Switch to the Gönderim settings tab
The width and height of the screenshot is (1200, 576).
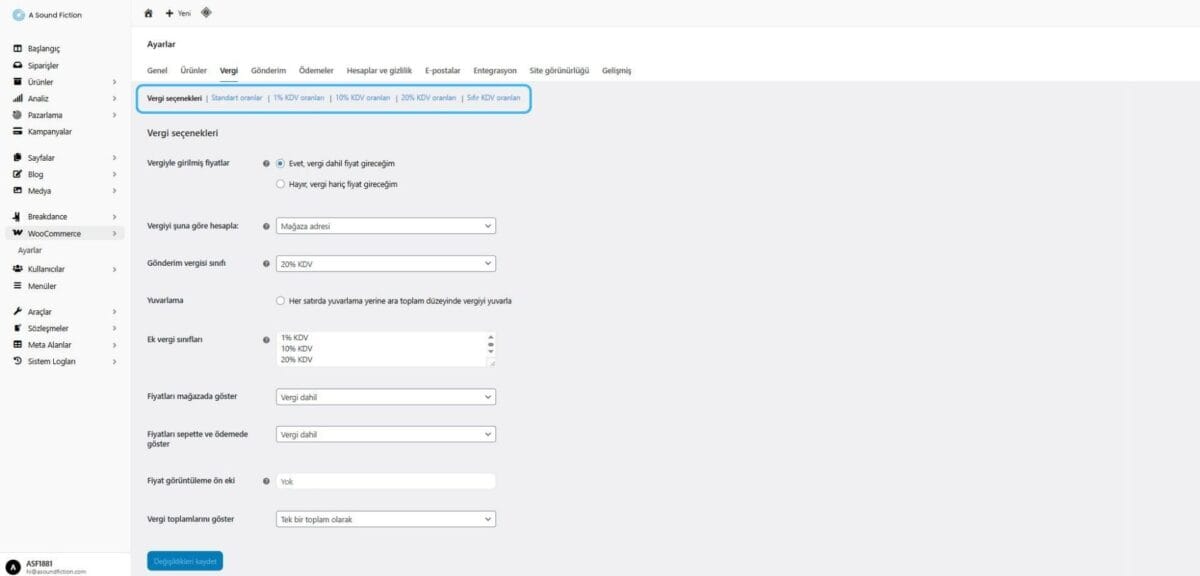(x=268, y=70)
